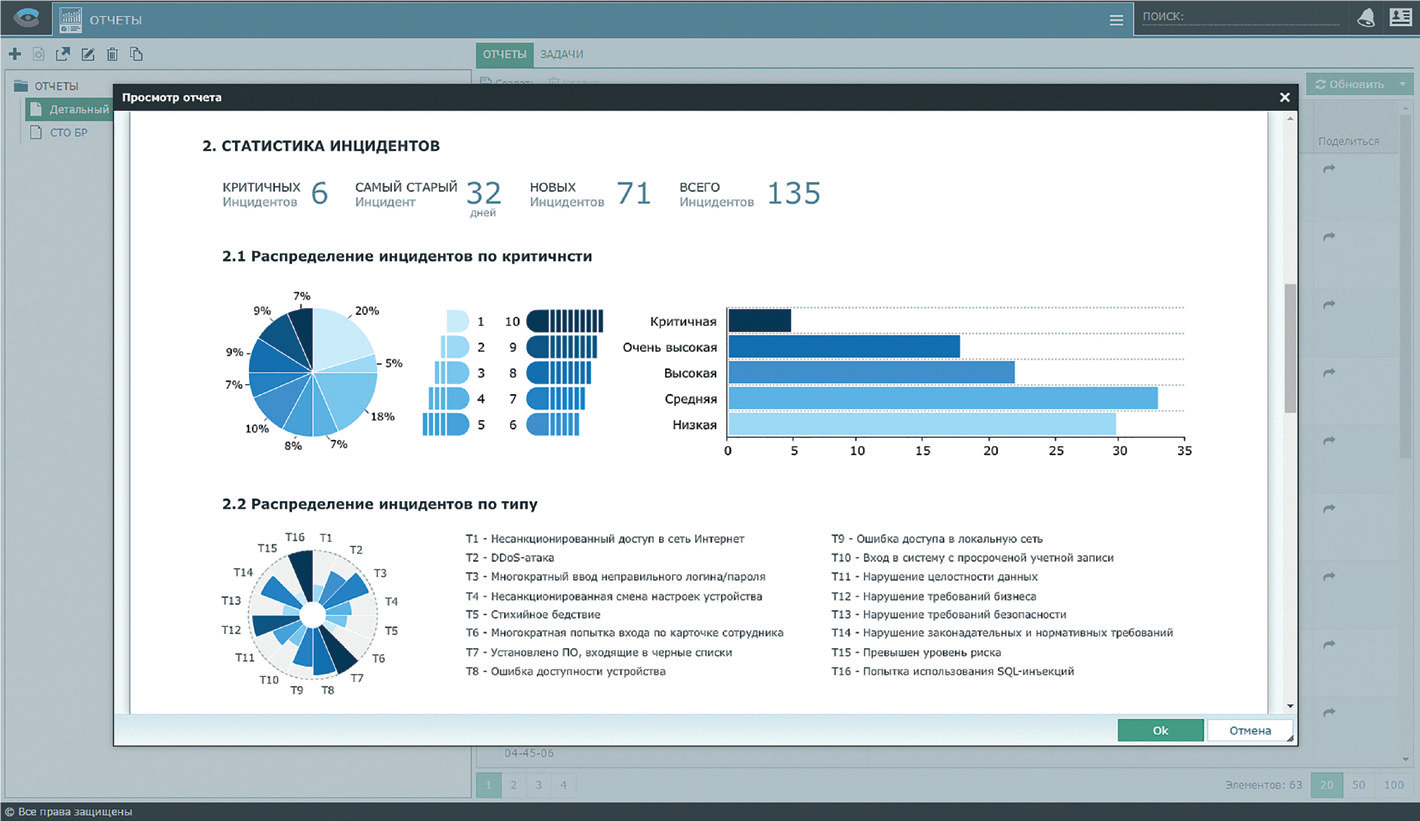Click the Обновить refresh button

click(x=1350, y=84)
